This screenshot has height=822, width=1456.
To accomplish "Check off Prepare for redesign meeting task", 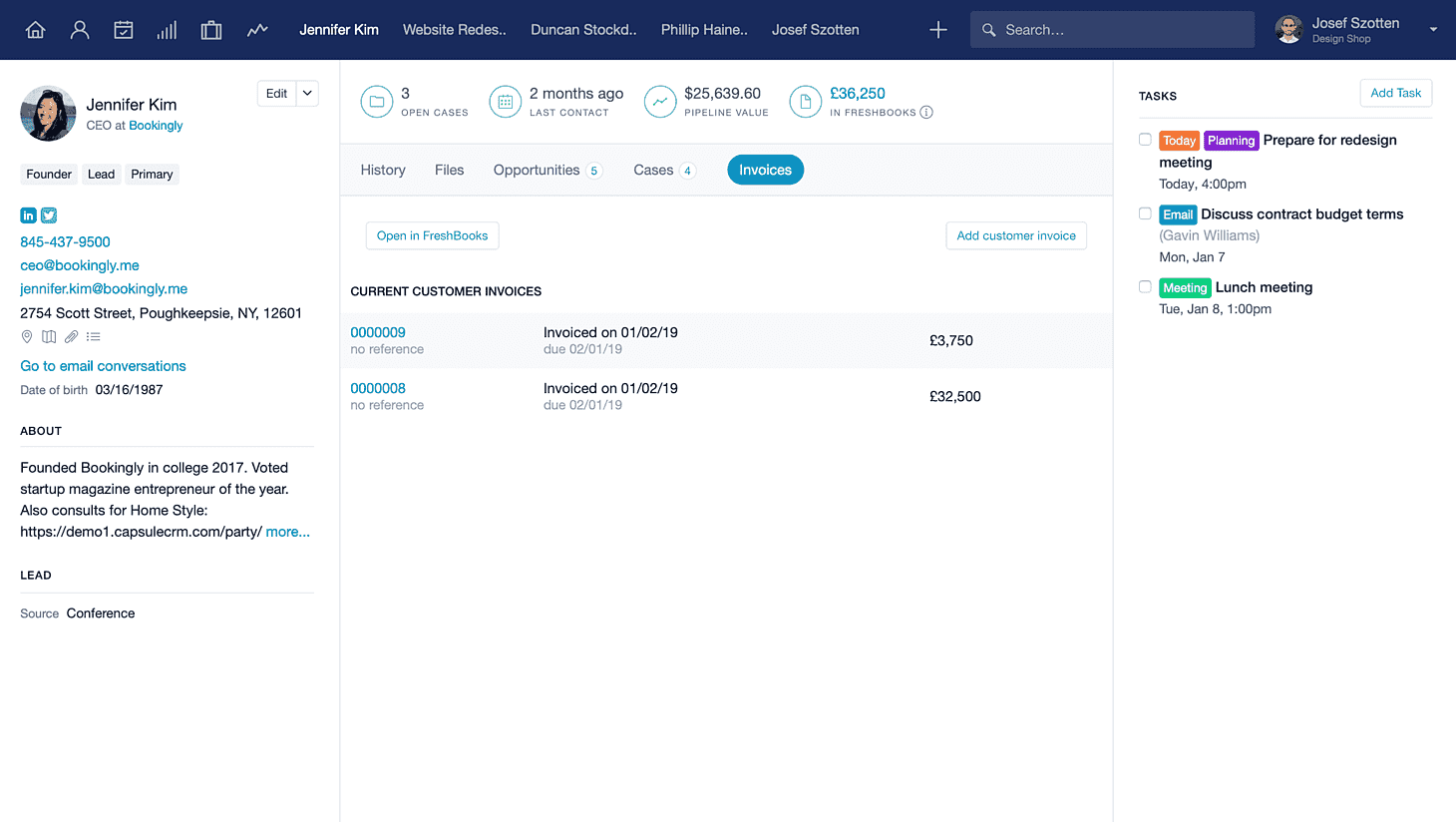I will click(1145, 140).
